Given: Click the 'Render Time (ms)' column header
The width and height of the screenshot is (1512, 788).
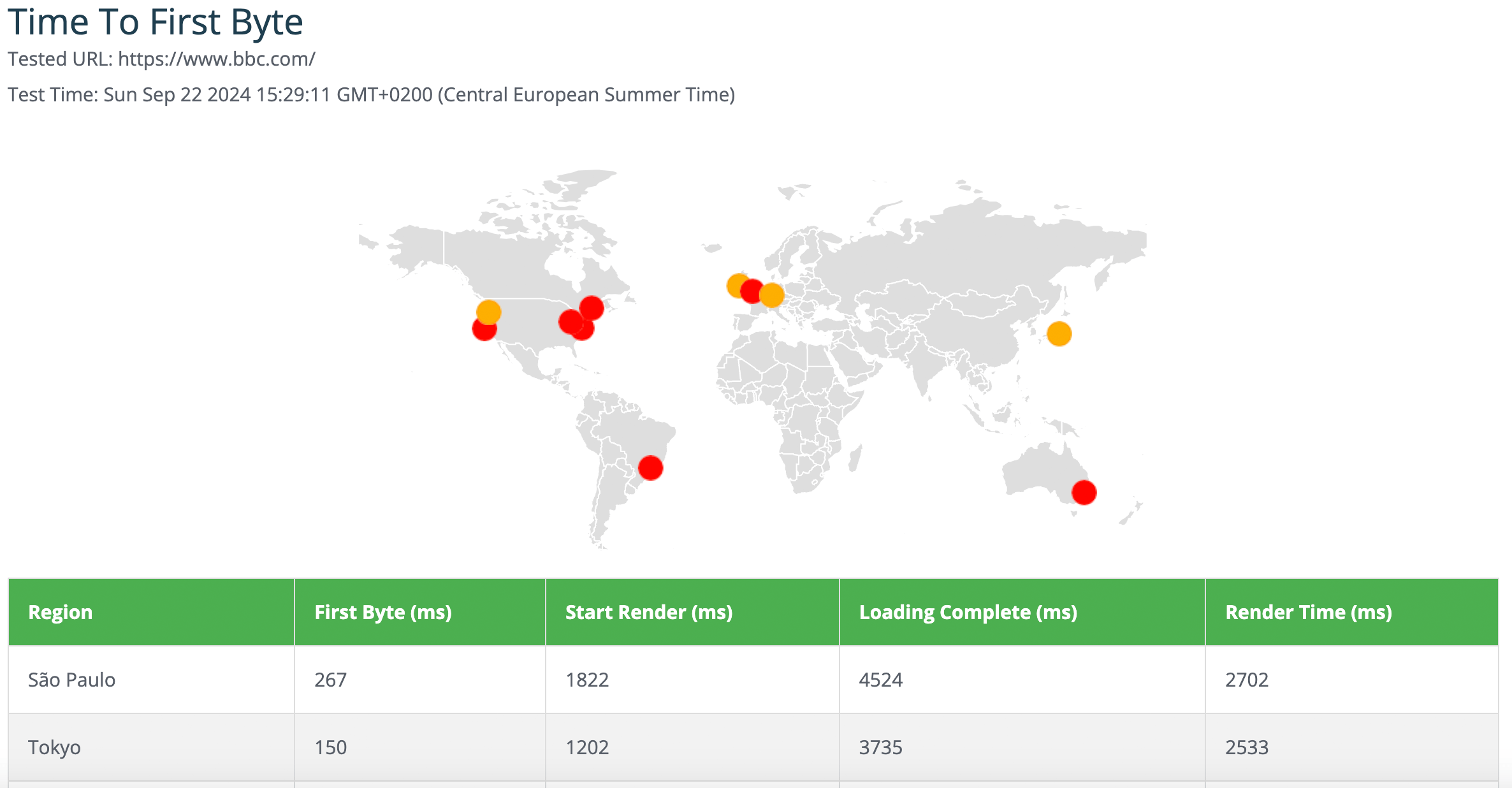Looking at the screenshot, I should 1352,612.
